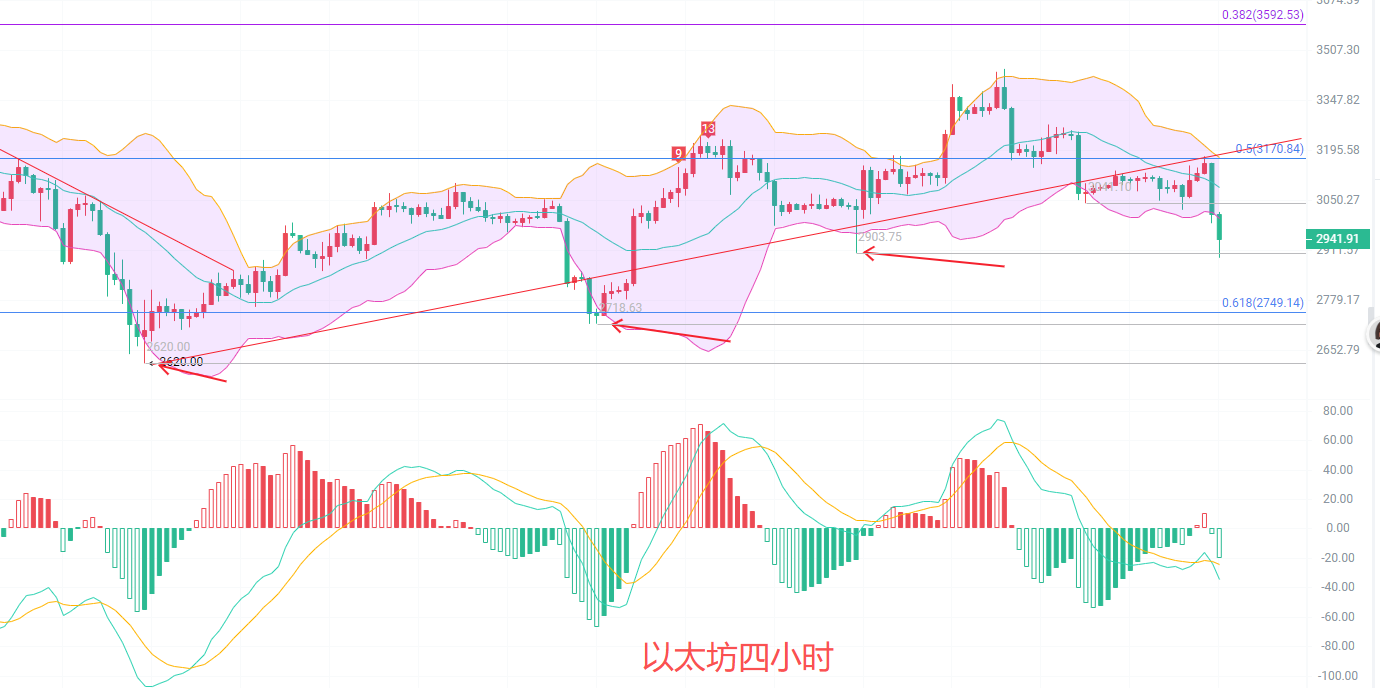Click the -100.00 label on MACD axis

(1337, 676)
